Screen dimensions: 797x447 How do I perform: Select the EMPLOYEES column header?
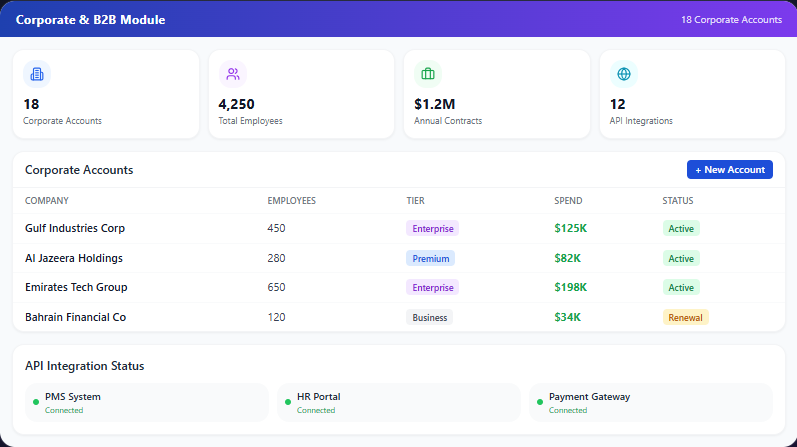click(291, 201)
